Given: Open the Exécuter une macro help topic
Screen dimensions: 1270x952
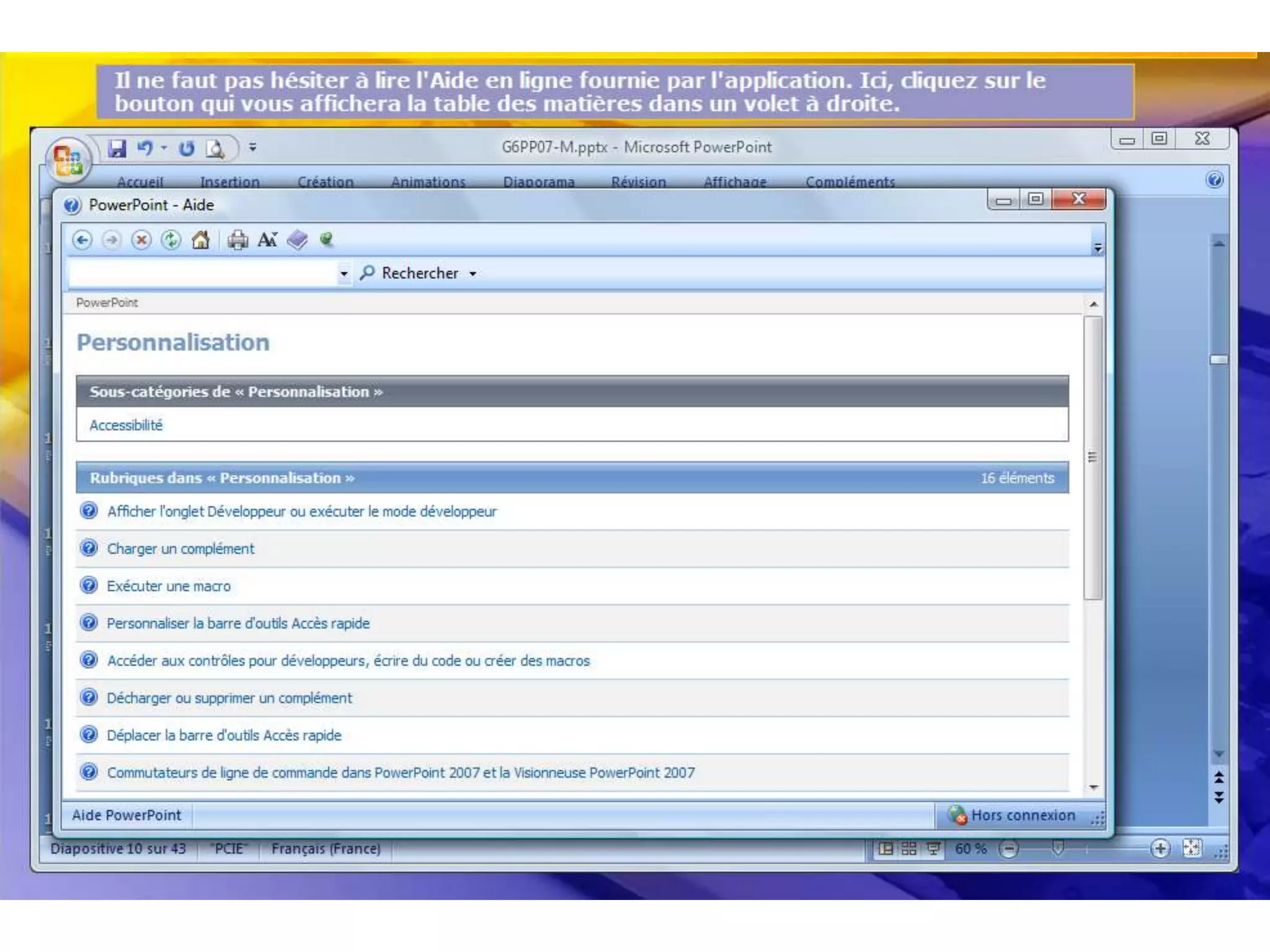Looking at the screenshot, I should point(169,586).
